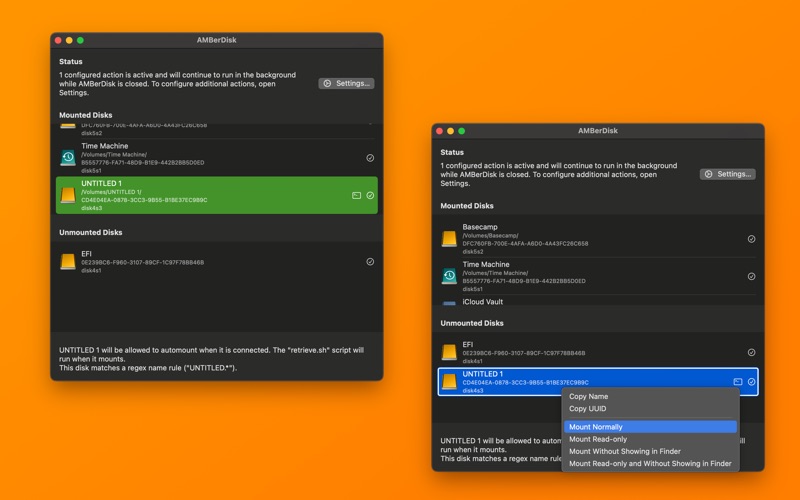Click the right window's AMBerDisk title bar
800x500 pixels.
[597, 131]
